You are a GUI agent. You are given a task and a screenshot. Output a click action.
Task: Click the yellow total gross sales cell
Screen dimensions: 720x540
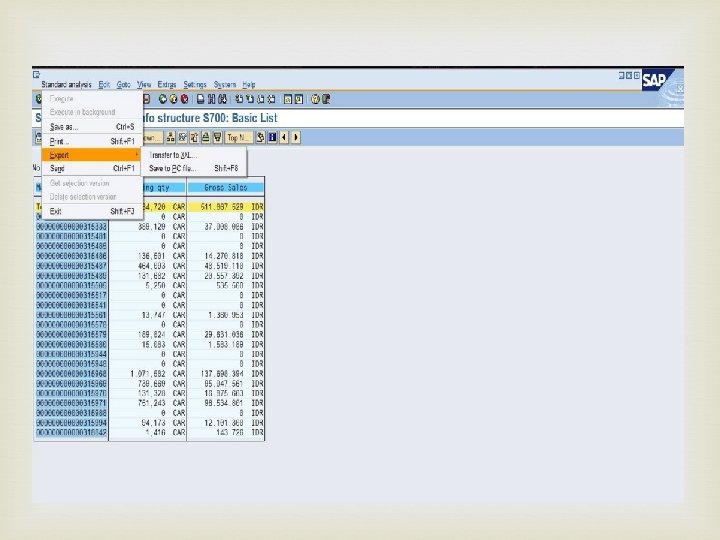[x=225, y=207]
